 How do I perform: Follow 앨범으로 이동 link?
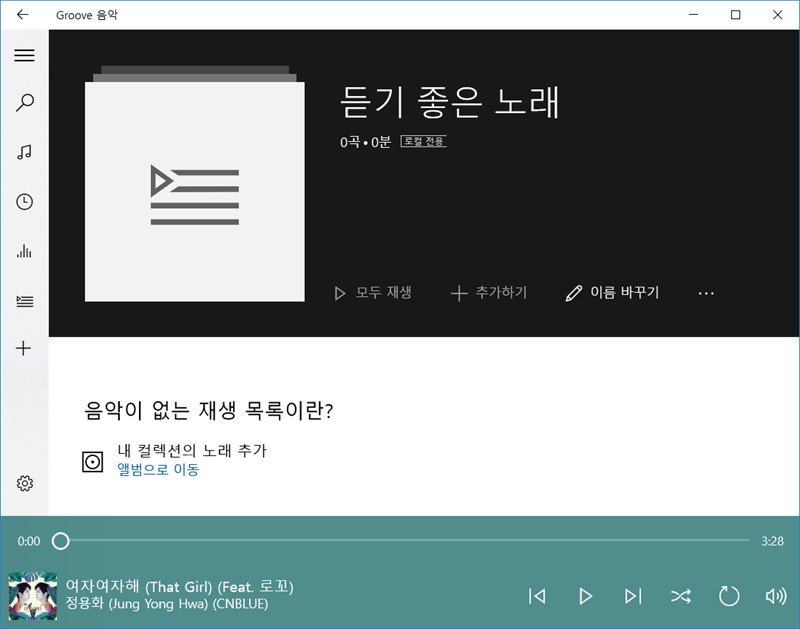tap(158, 469)
